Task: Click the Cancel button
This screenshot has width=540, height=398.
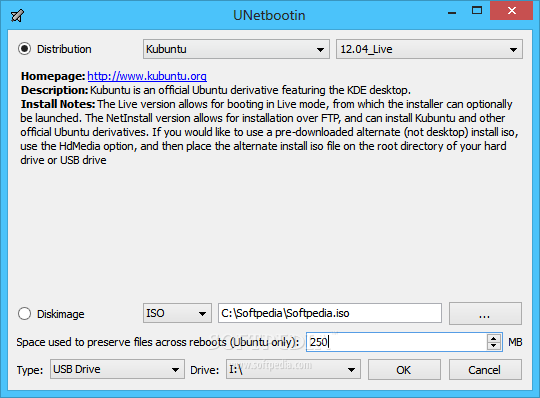Action: (485, 370)
